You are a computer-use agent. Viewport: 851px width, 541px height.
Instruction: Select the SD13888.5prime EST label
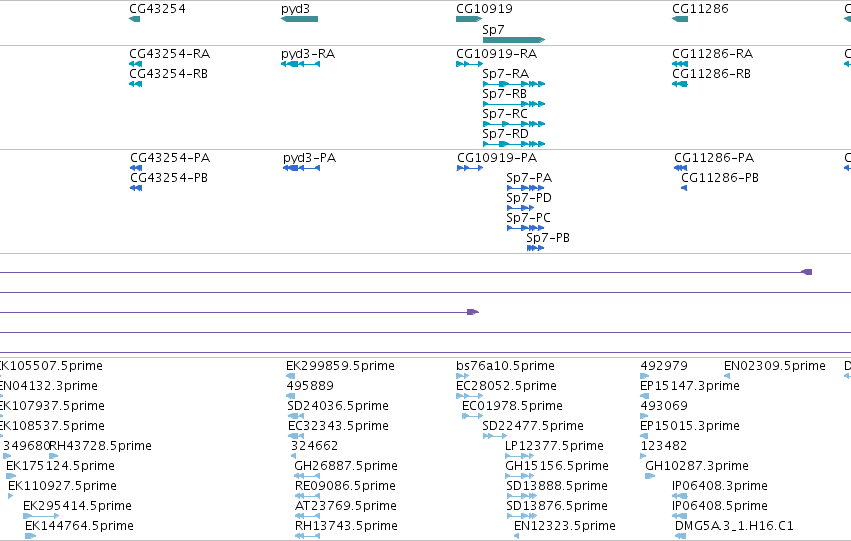(557, 486)
